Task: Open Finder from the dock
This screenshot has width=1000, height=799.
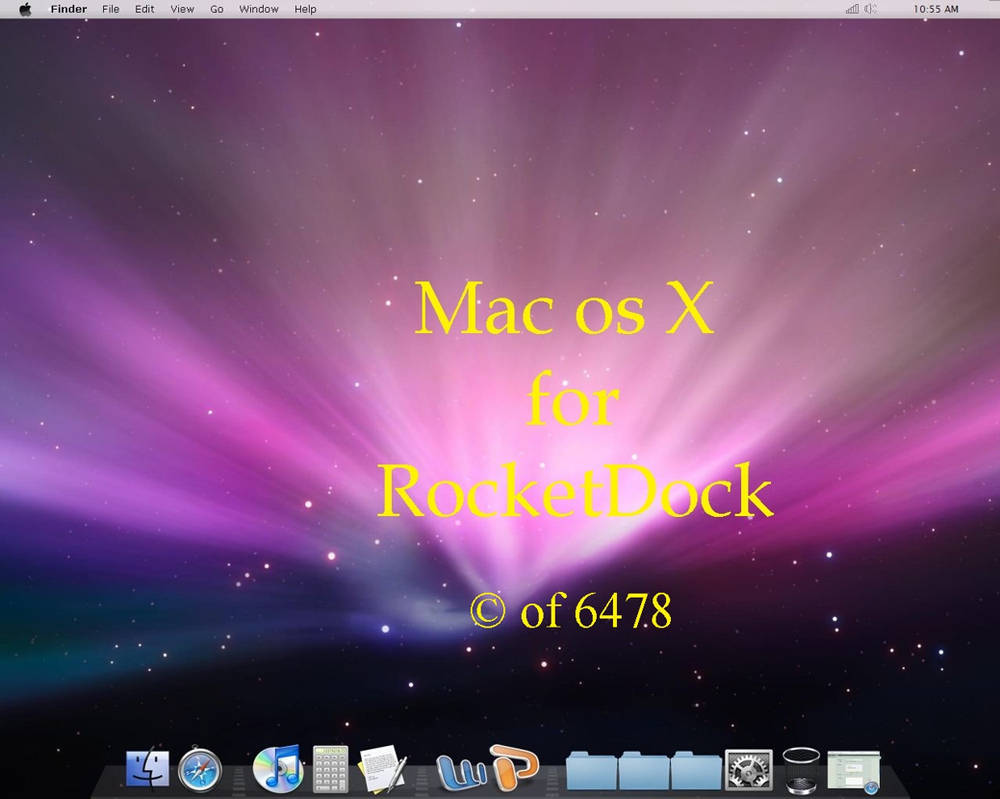Action: 148,768
